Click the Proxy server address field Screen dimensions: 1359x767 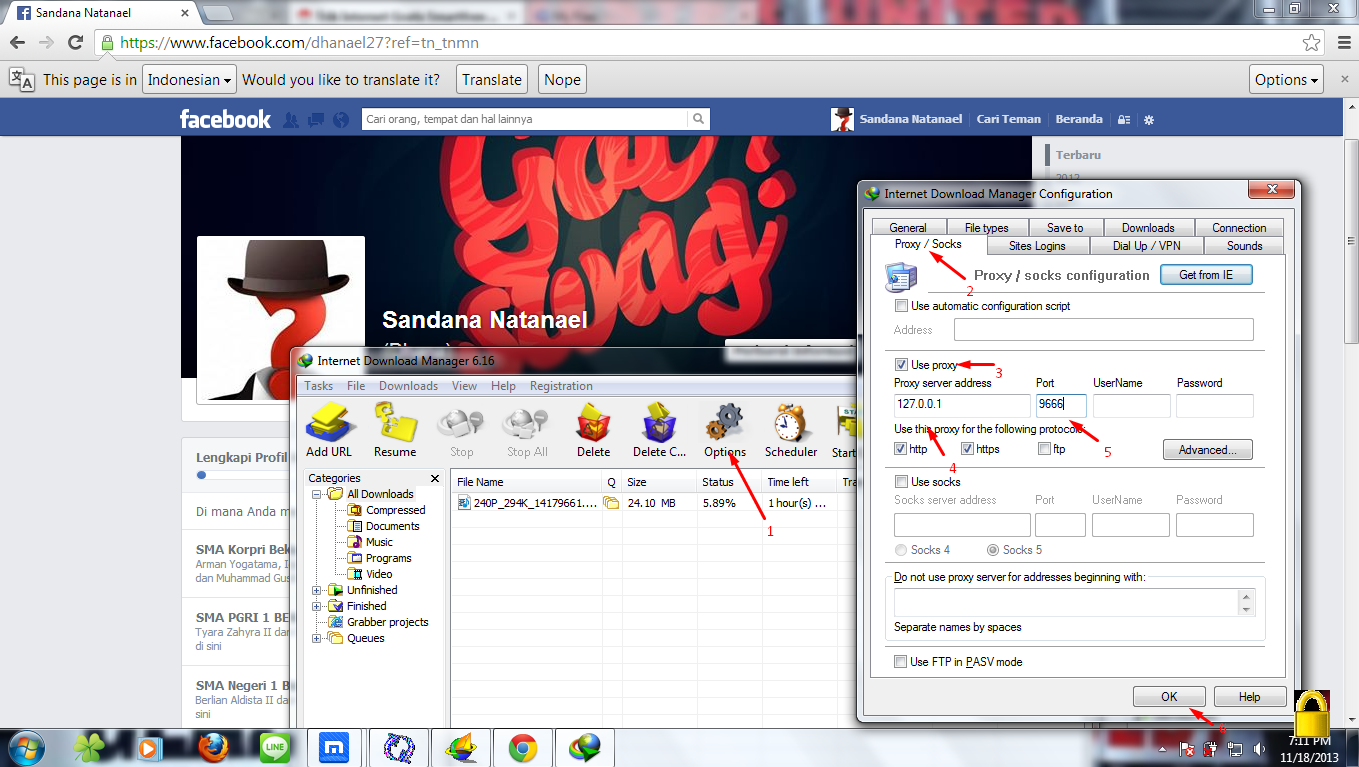962,405
